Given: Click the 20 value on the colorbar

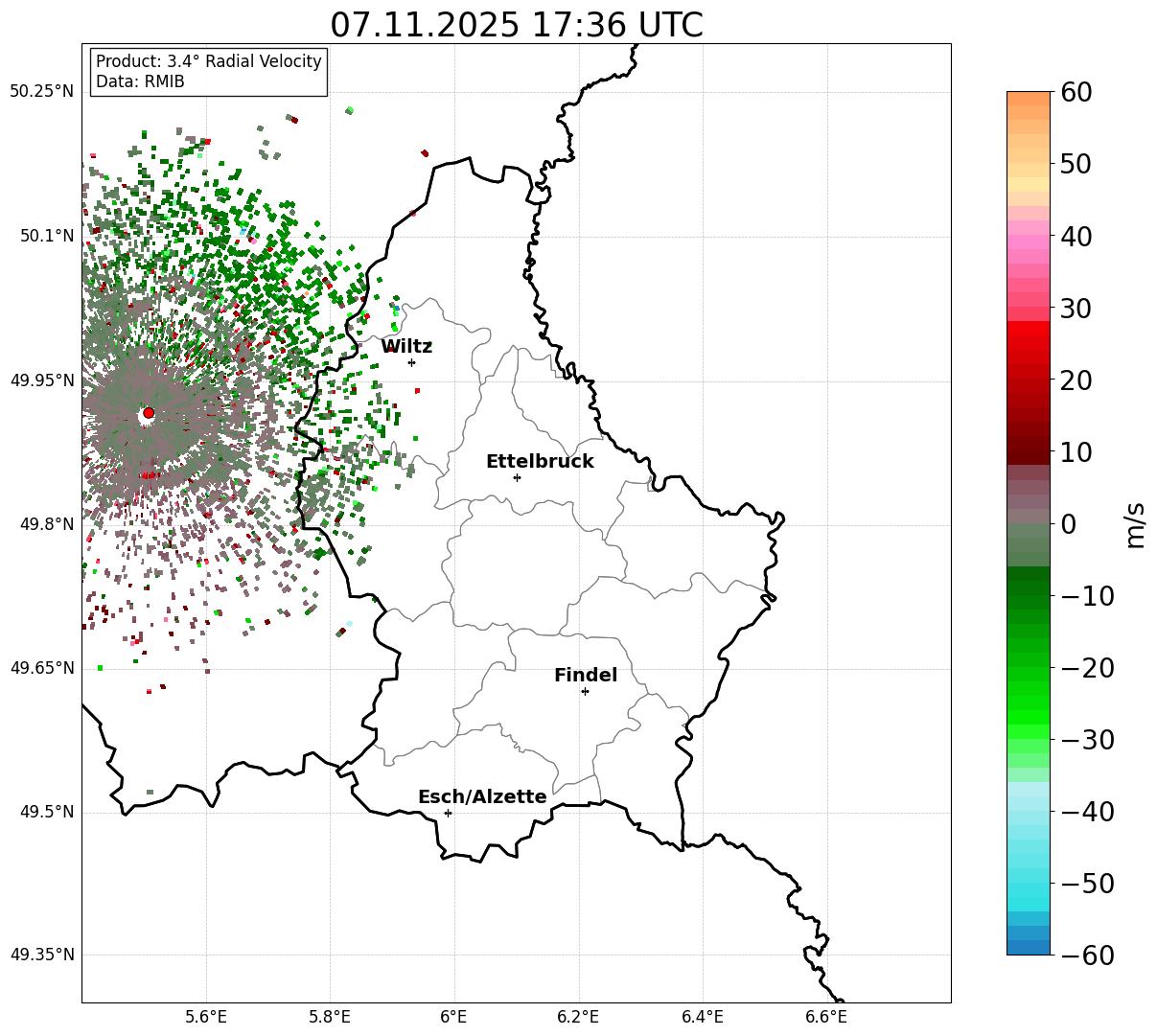Looking at the screenshot, I should (1076, 380).
